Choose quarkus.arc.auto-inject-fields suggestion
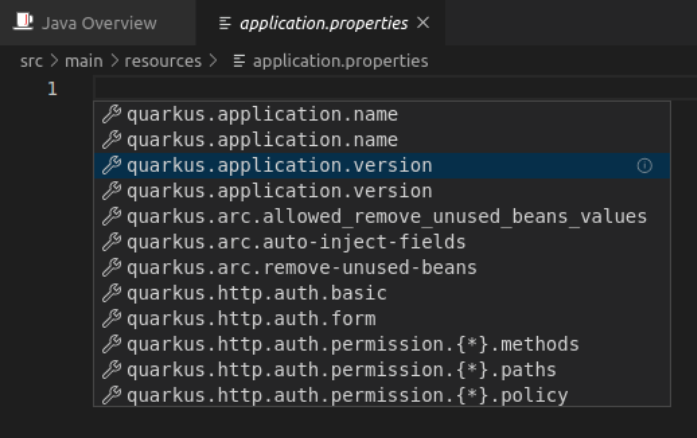The width and height of the screenshot is (697, 438). [x=382, y=242]
